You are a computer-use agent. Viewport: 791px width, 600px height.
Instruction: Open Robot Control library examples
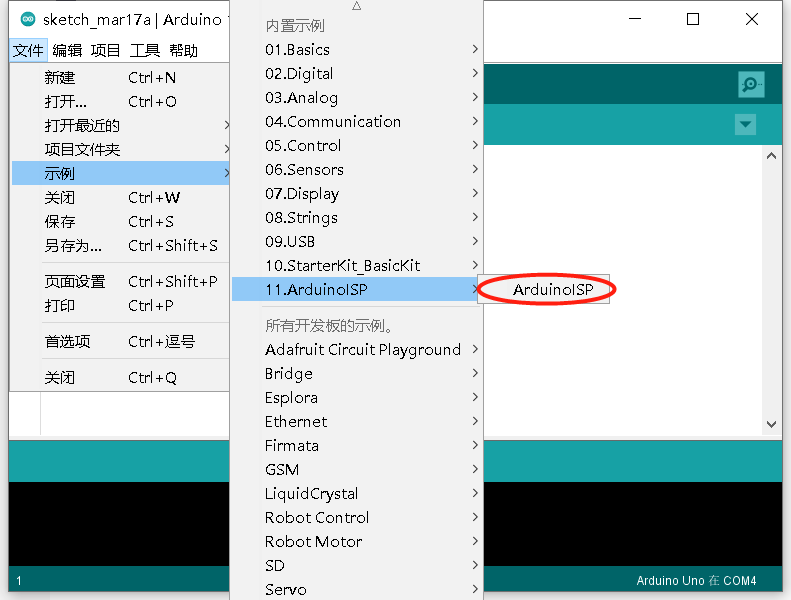point(357,517)
